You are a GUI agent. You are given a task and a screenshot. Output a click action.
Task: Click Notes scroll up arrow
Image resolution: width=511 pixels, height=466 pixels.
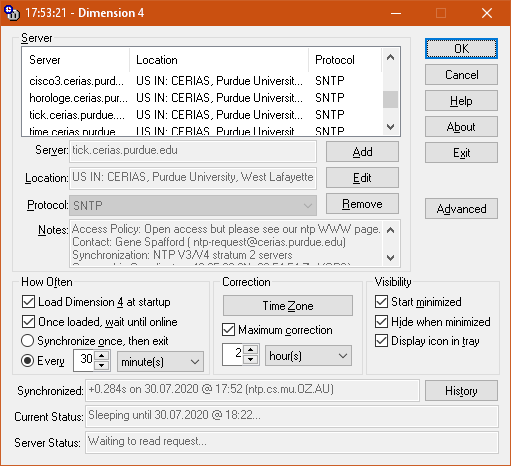391,230
